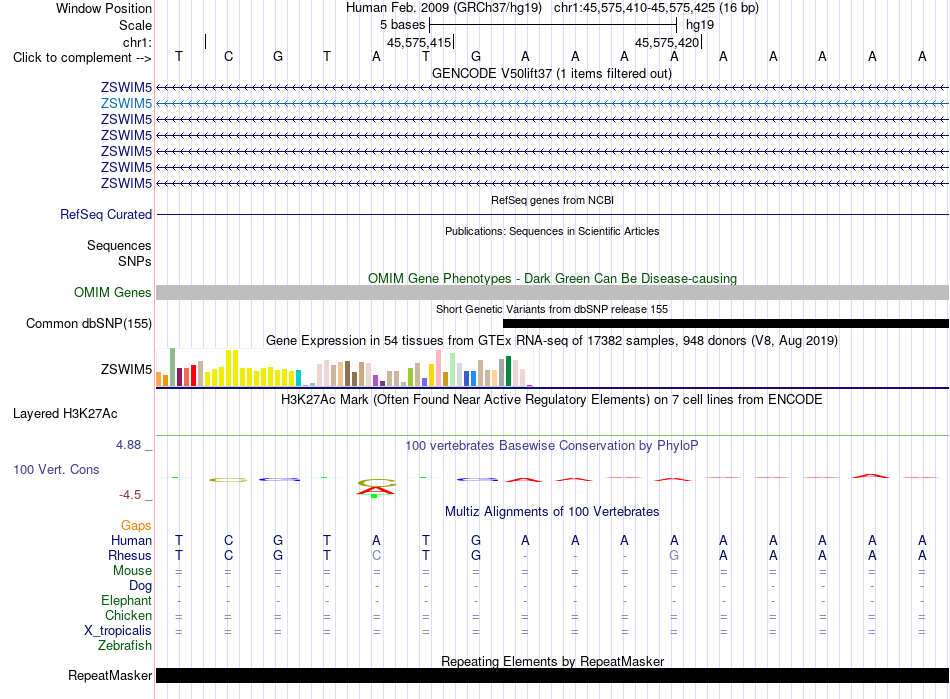Select the X_tropicalis species row label

[118, 631]
